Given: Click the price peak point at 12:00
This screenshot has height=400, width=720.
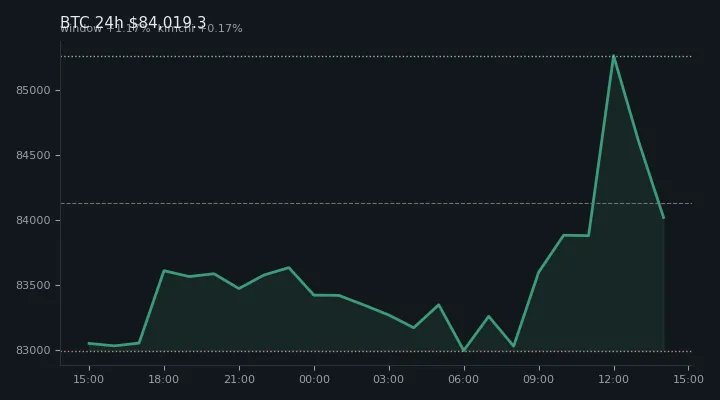Looking at the screenshot, I should tap(613, 56).
